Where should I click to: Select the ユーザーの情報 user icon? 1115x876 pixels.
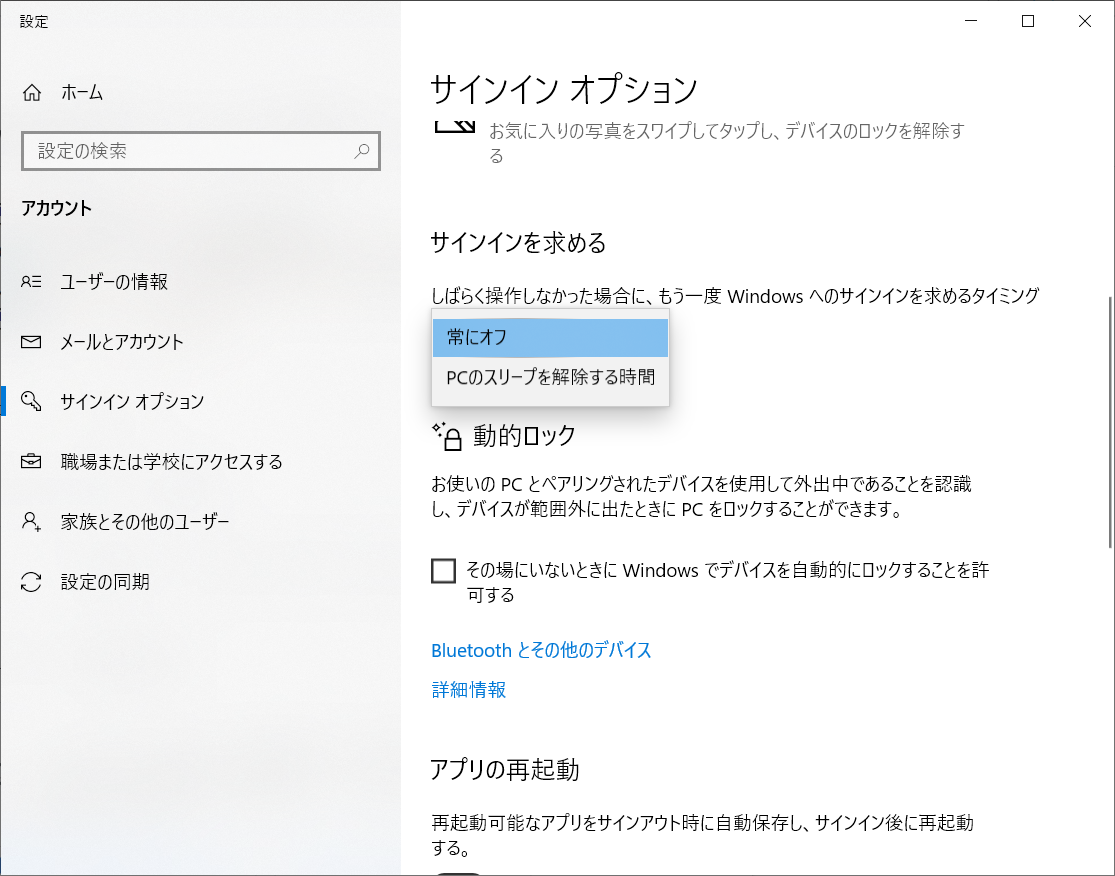(x=31, y=282)
